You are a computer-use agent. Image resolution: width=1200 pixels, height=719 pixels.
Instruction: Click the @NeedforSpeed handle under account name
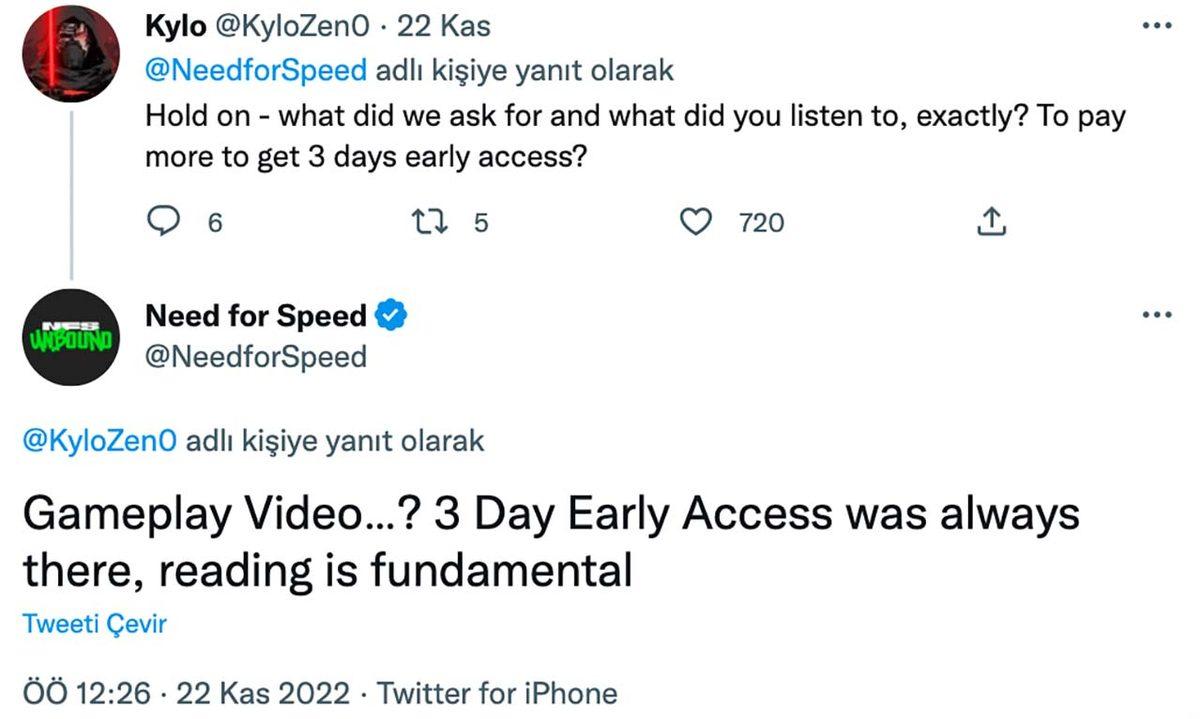click(256, 356)
